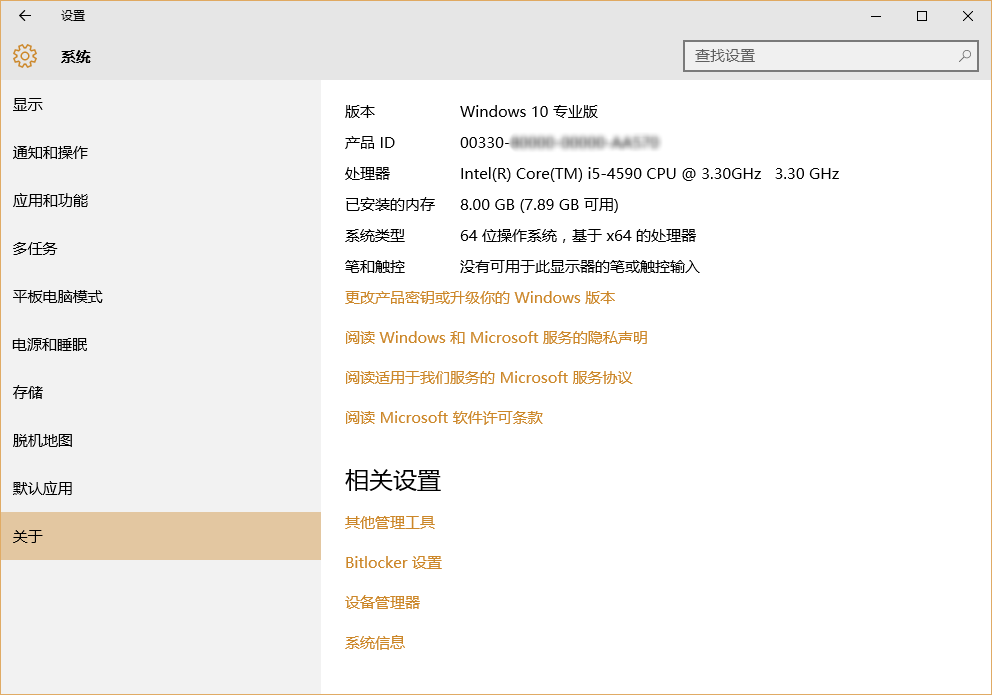Open the 多任务 settings
This screenshot has height=695, width=992.
click(x=35, y=249)
